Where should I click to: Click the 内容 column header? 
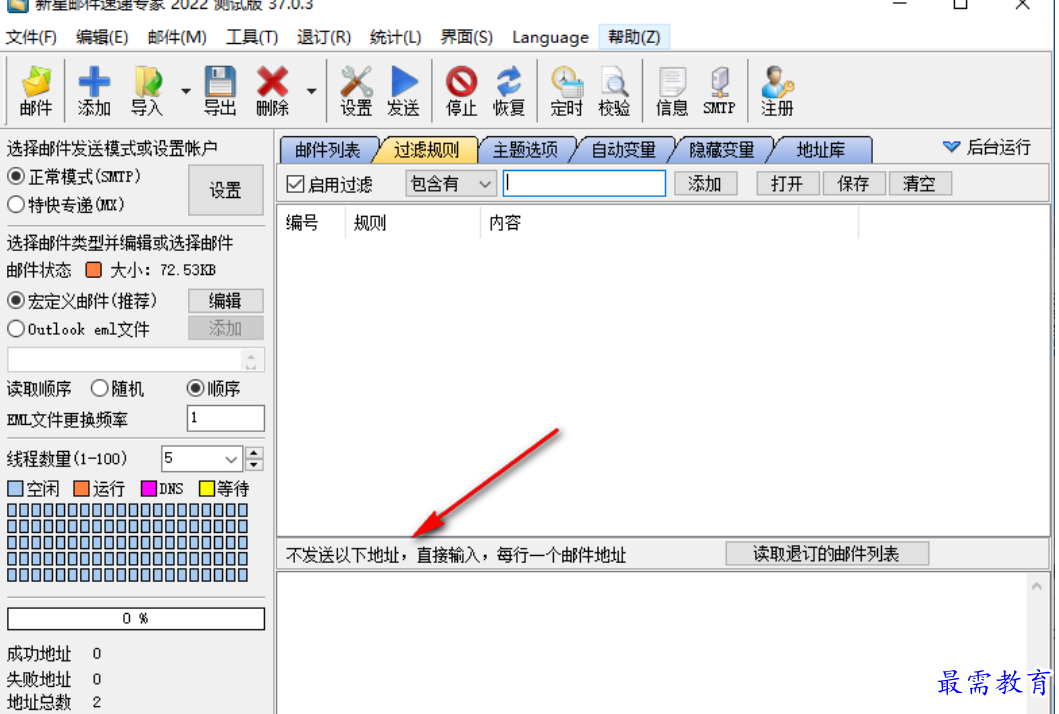pos(669,223)
